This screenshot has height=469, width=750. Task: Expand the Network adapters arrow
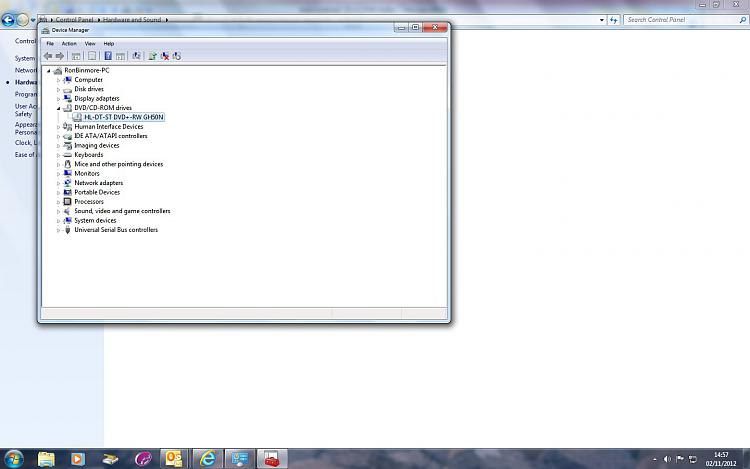[x=58, y=183]
